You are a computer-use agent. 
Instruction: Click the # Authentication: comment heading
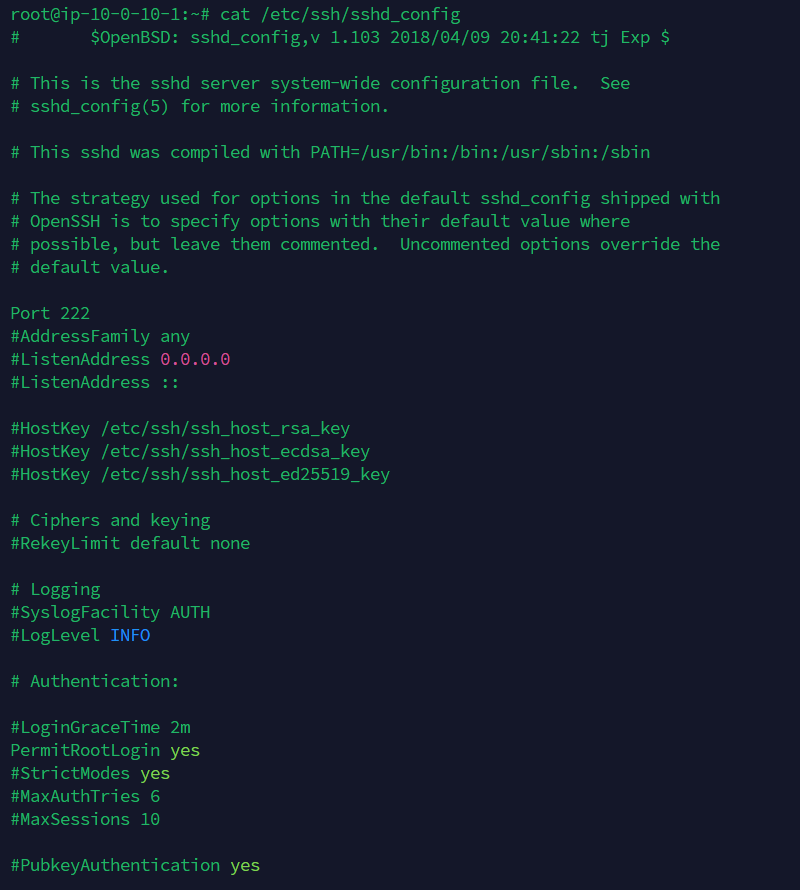(x=95, y=681)
